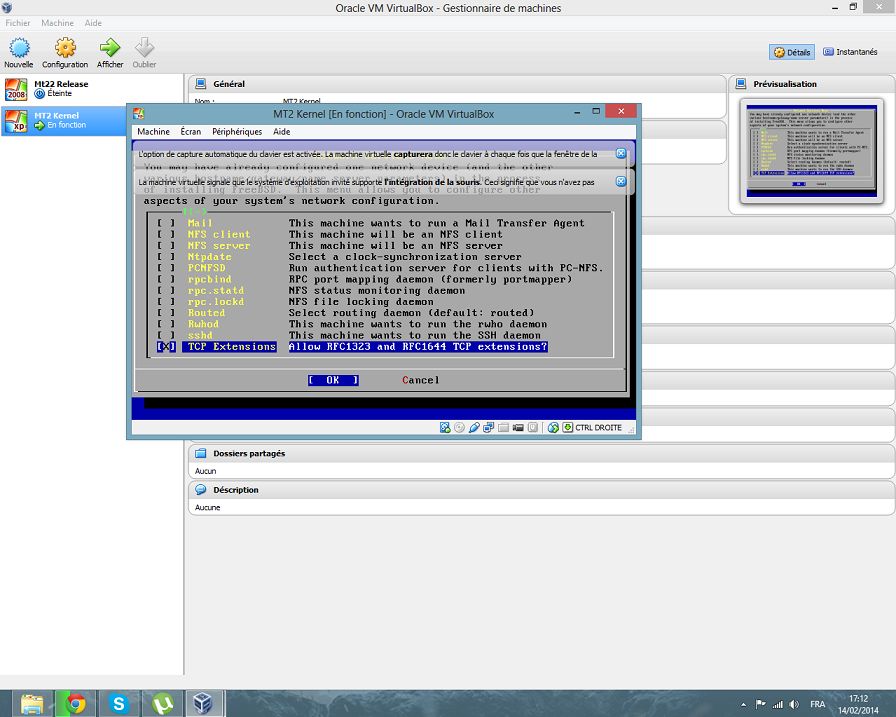This screenshot has width=896, height=717.
Task: Click the Nouvelle (new machine) toolbar icon
Action: pos(19,48)
